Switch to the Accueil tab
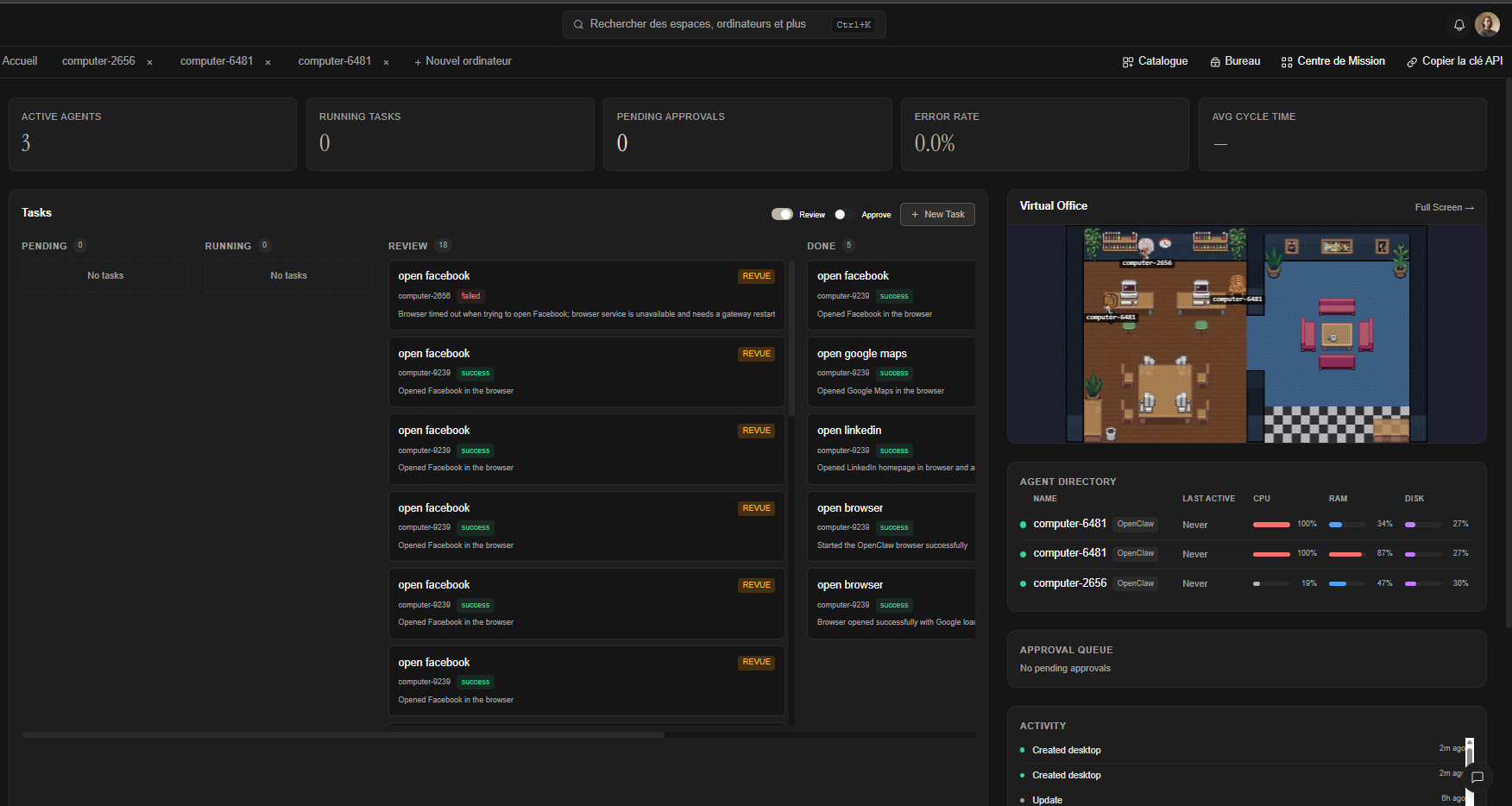Screen dimensions: 1512x806 click(20, 61)
